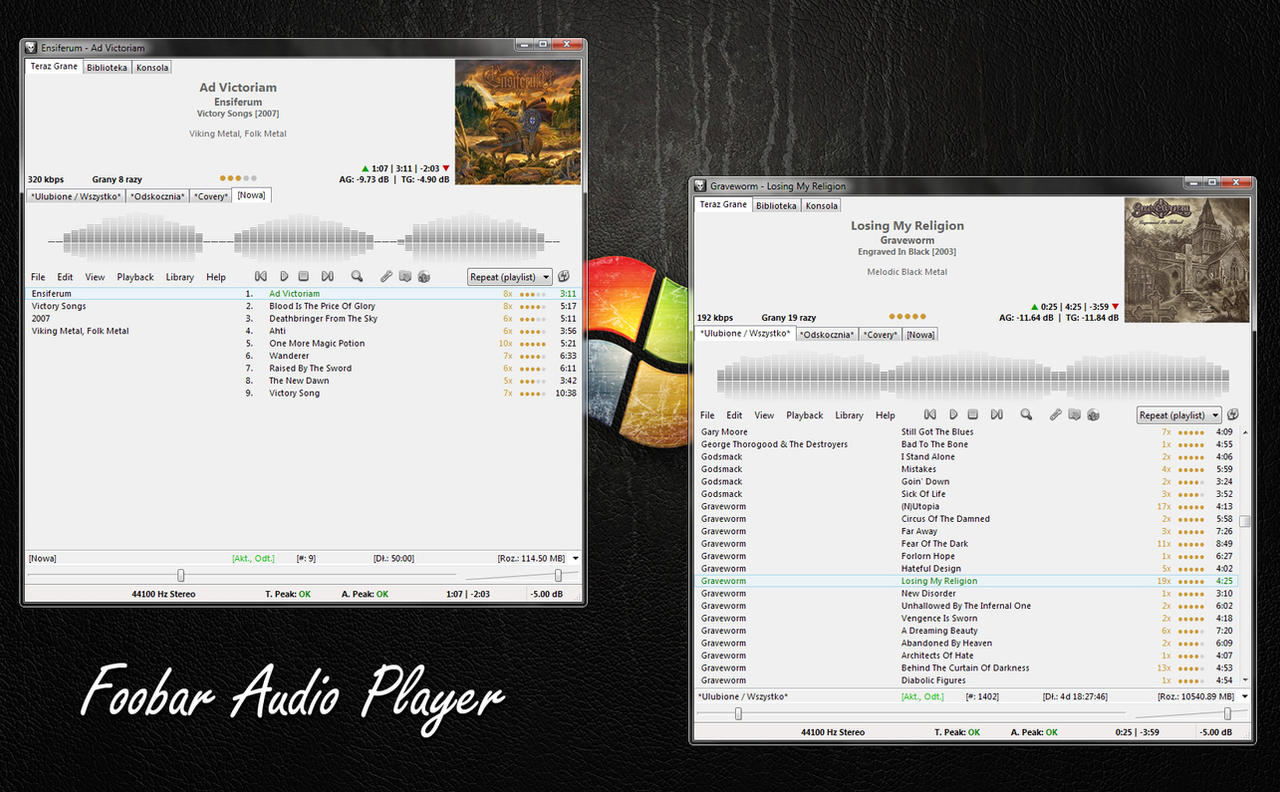Open Repeat (playlist) dropdown in Graveworm window
The width and height of the screenshot is (1280, 792).
[1180, 415]
